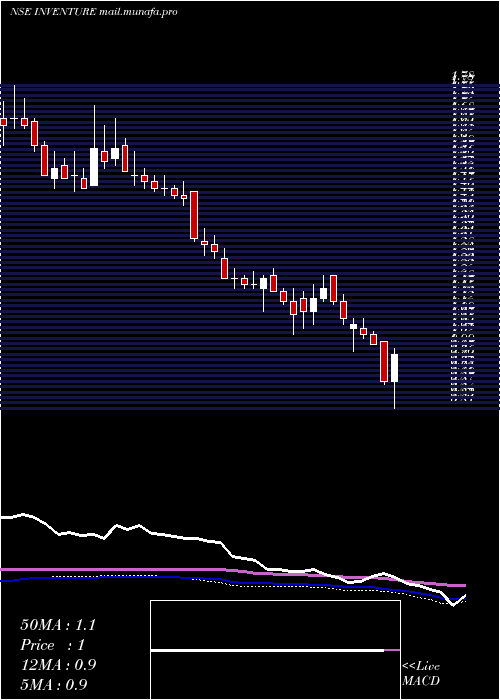Click the largest red candlestick mid-chart
Screen dimensions: 500x700
point(194,215)
